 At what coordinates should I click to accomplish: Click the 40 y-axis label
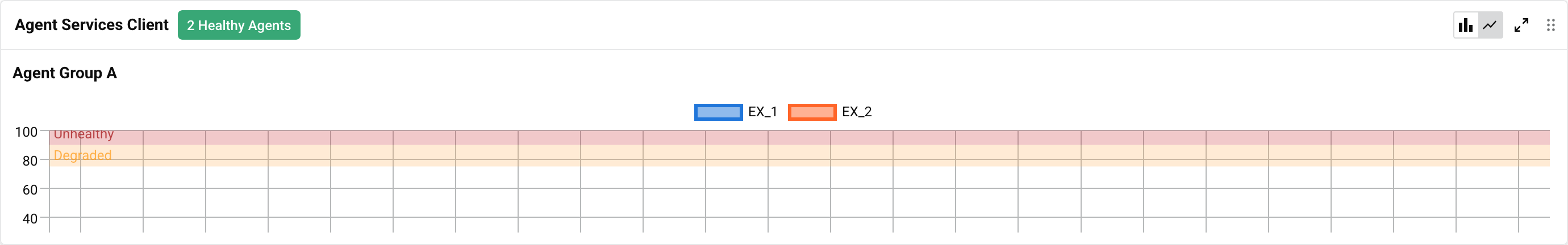(x=30, y=218)
